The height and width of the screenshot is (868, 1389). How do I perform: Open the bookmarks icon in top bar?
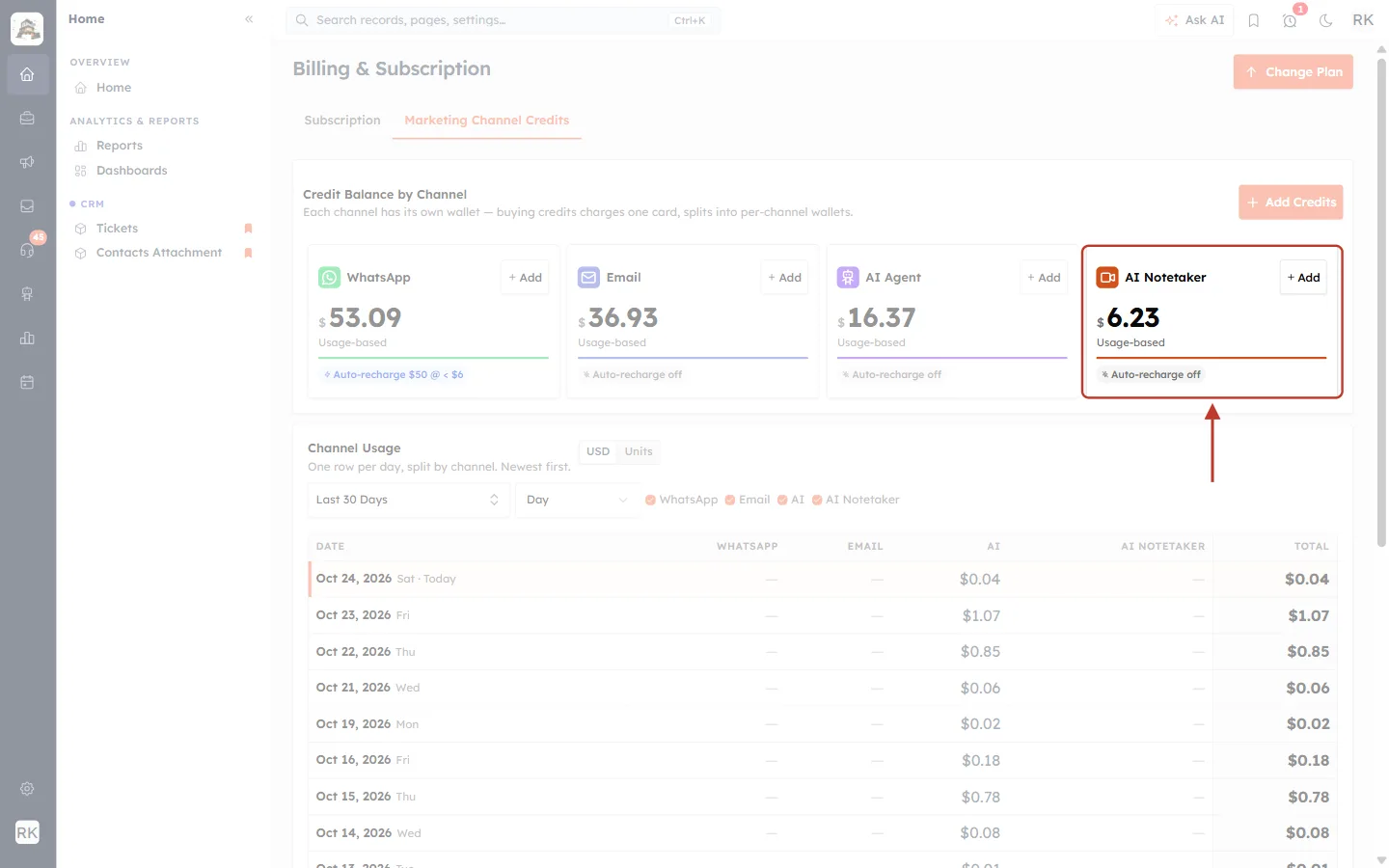point(1254,20)
